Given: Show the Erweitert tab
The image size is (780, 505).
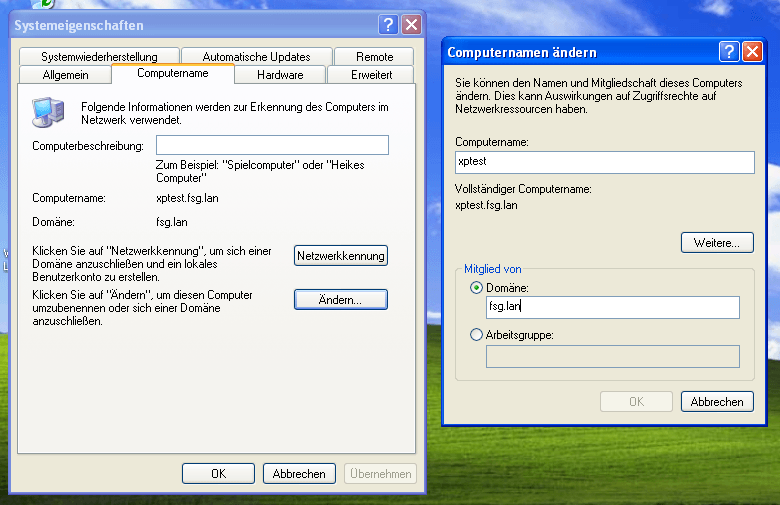Looking at the screenshot, I should [371, 75].
